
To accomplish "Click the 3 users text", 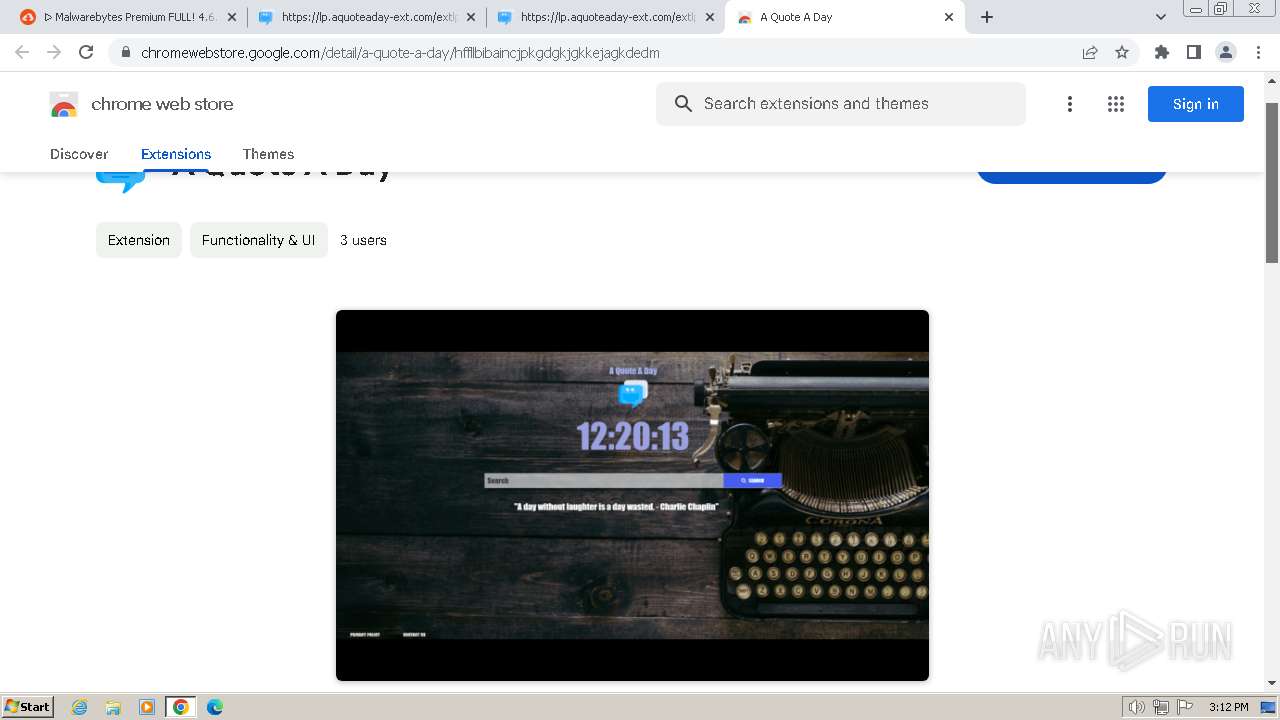I will point(363,240).
